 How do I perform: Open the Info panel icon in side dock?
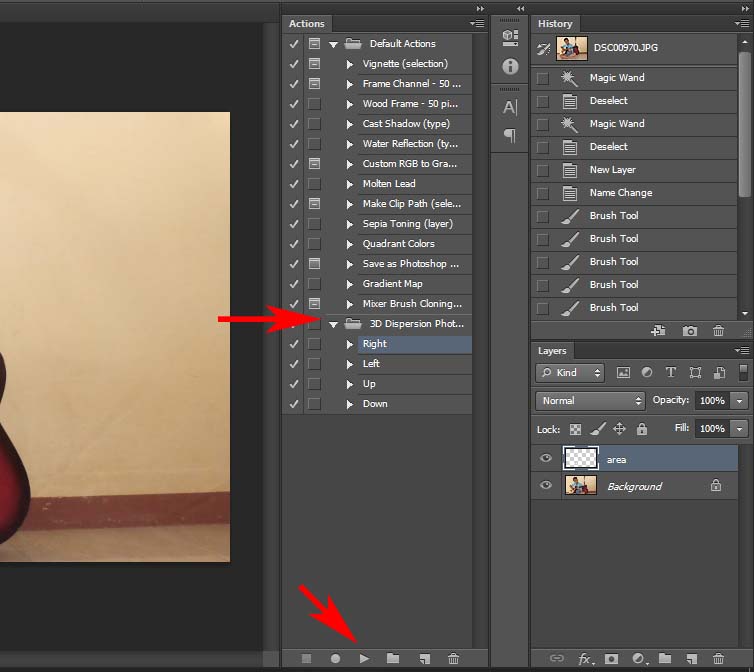[x=510, y=66]
